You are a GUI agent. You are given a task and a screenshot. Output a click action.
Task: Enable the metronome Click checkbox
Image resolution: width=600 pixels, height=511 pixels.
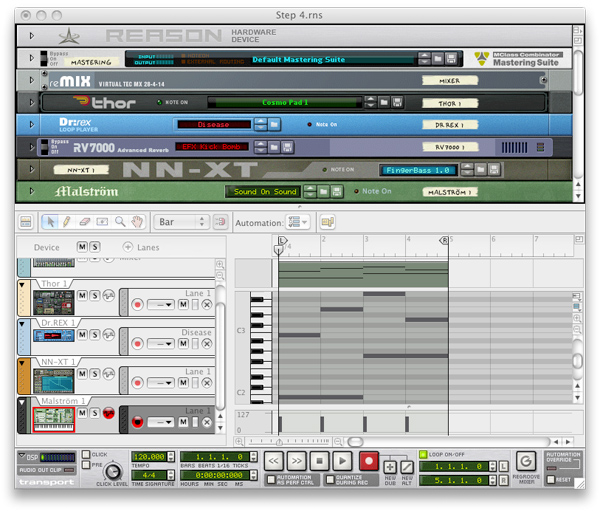pos(86,454)
